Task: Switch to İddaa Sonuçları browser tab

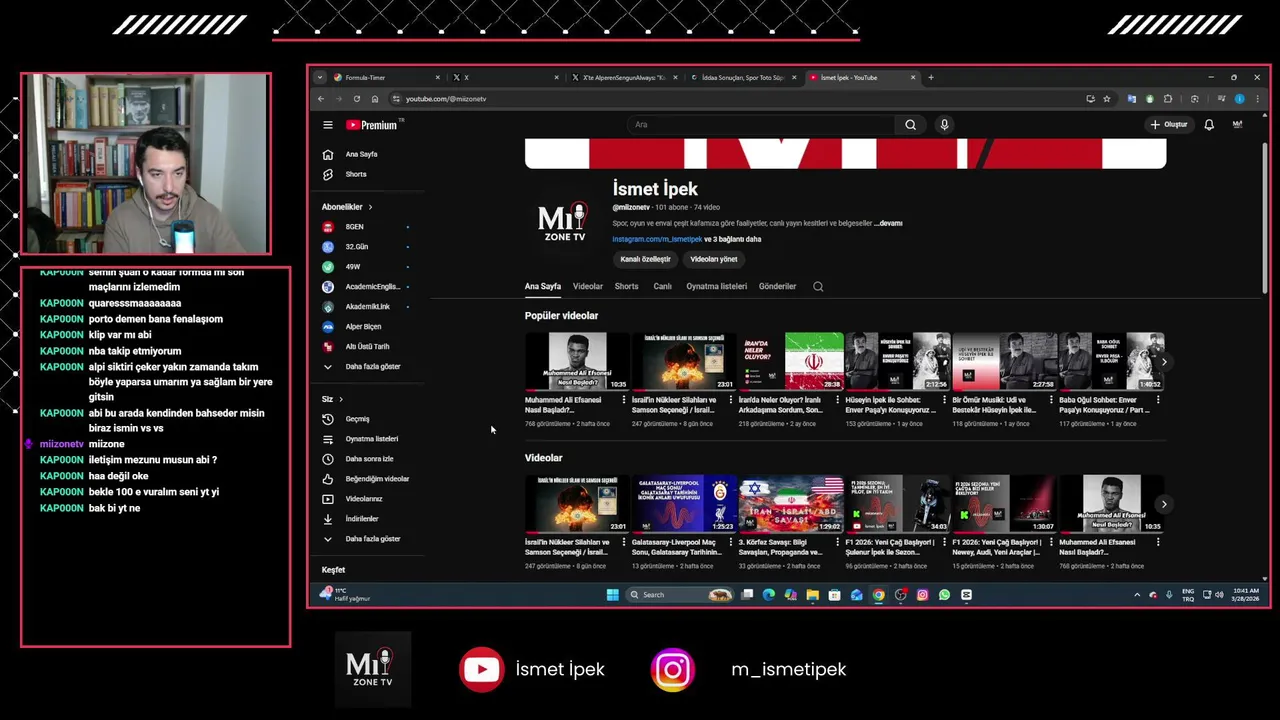Action: tap(745, 77)
